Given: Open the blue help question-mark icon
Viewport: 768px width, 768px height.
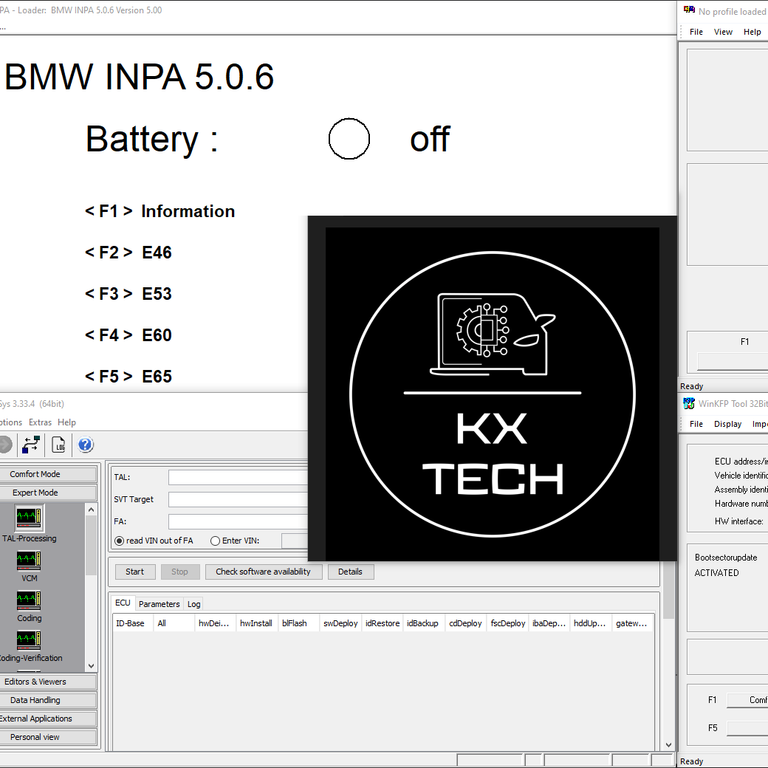Looking at the screenshot, I should point(85,445).
